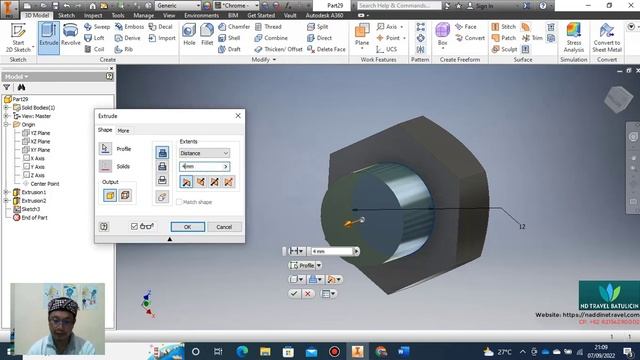Click the Profile selector button
This screenshot has width=640, height=360.
pyautogui.click(x=105, y=149)
